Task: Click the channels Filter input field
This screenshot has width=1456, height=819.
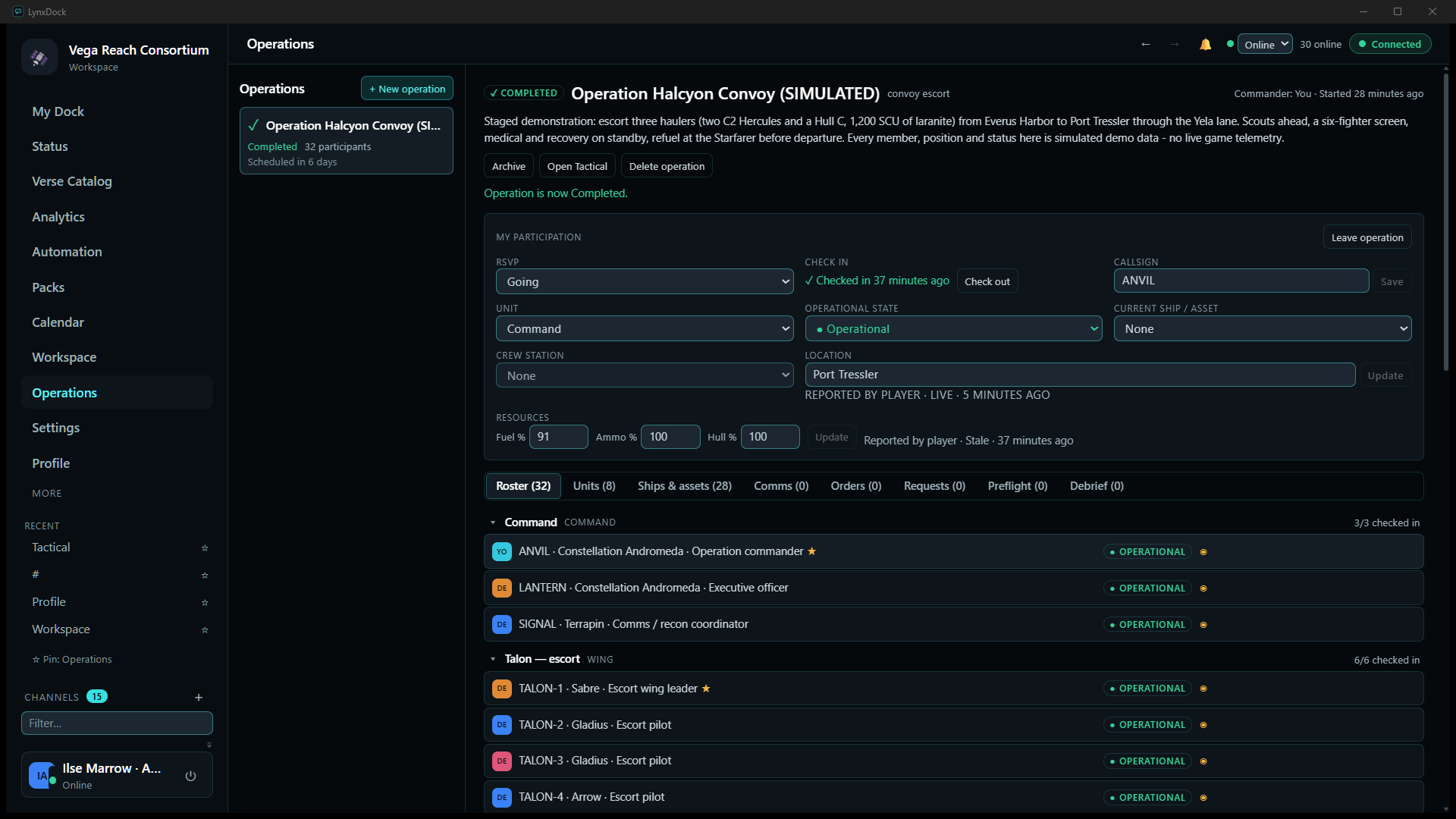Action: [x=117, y=723]
